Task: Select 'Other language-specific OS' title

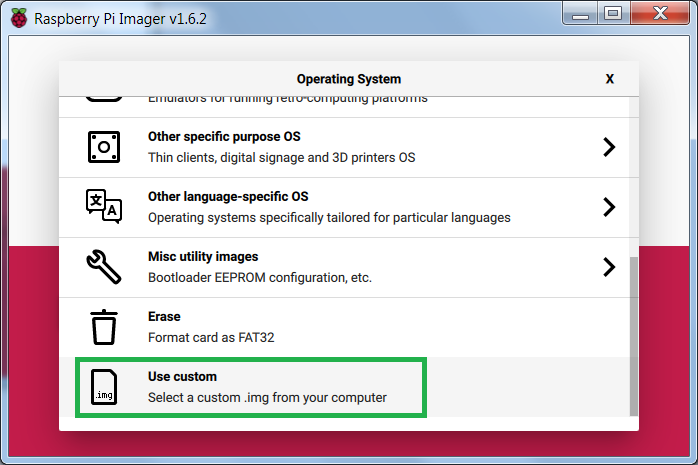Action: tap(228, 196)
